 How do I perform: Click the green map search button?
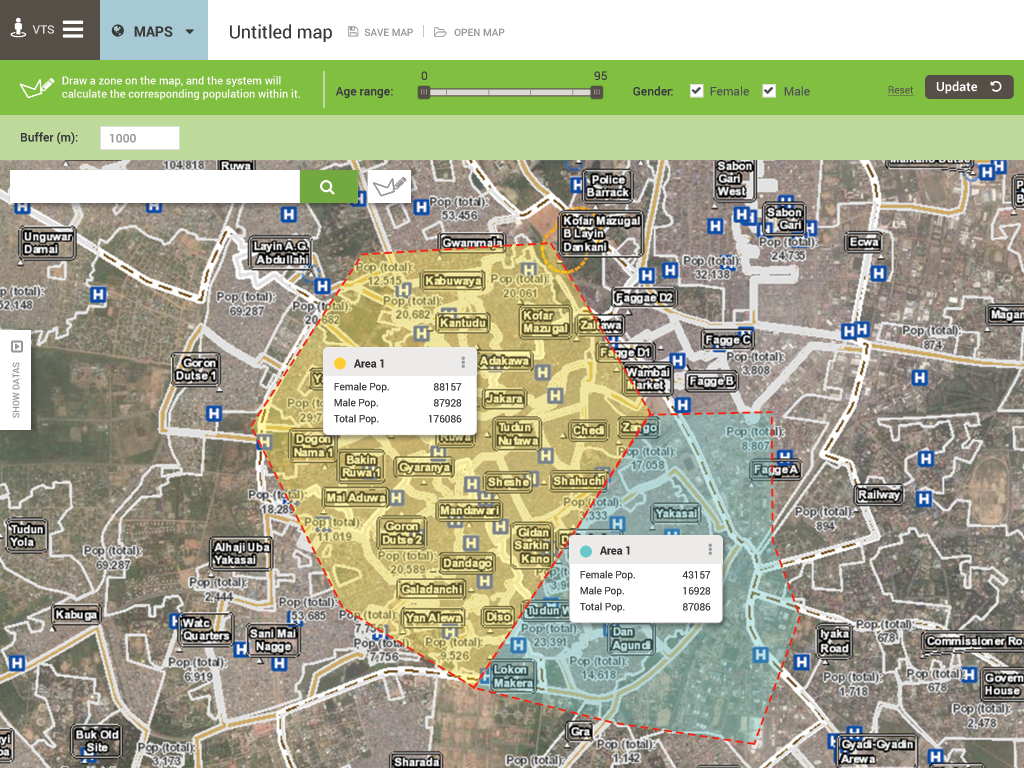pyautogui.click(x=328, y=187)
